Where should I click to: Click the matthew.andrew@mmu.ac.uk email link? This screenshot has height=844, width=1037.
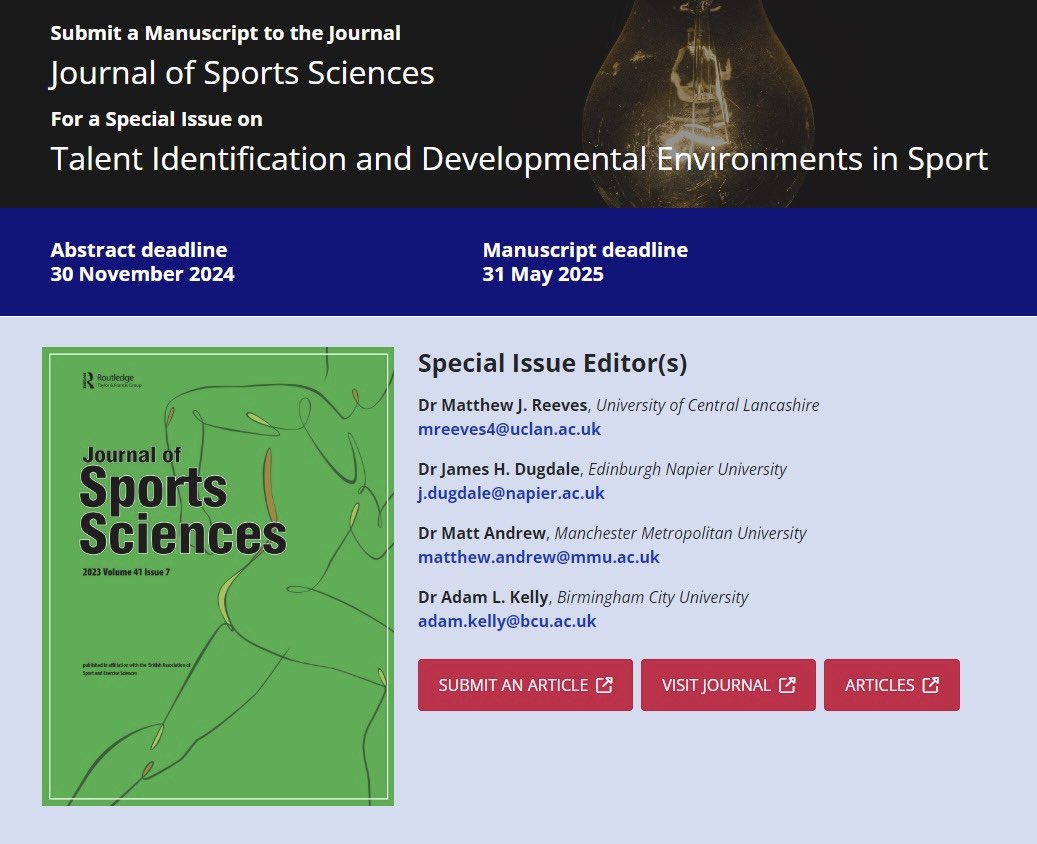[x=538, y=557]
